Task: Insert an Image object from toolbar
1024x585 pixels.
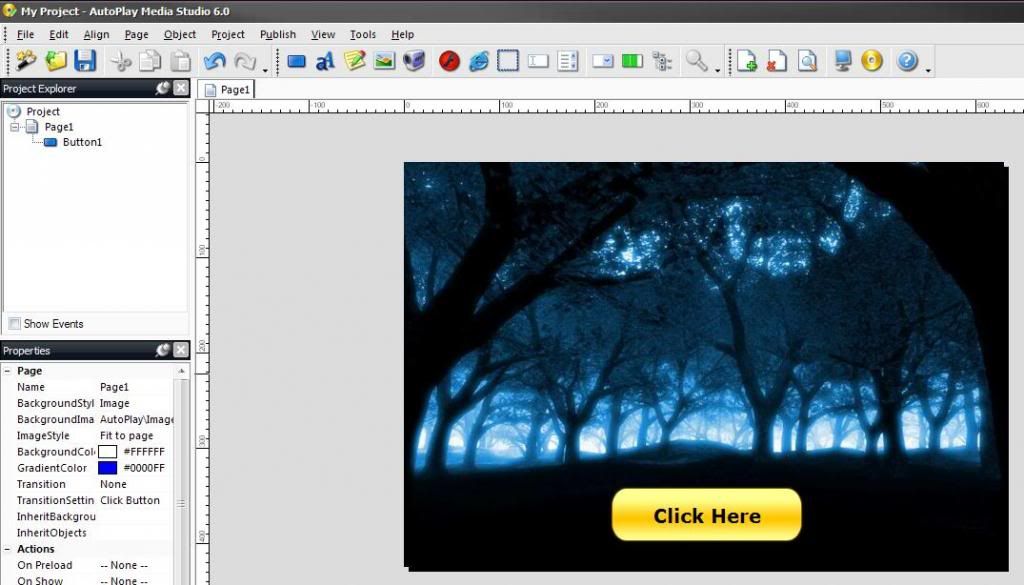Action: 384,61
